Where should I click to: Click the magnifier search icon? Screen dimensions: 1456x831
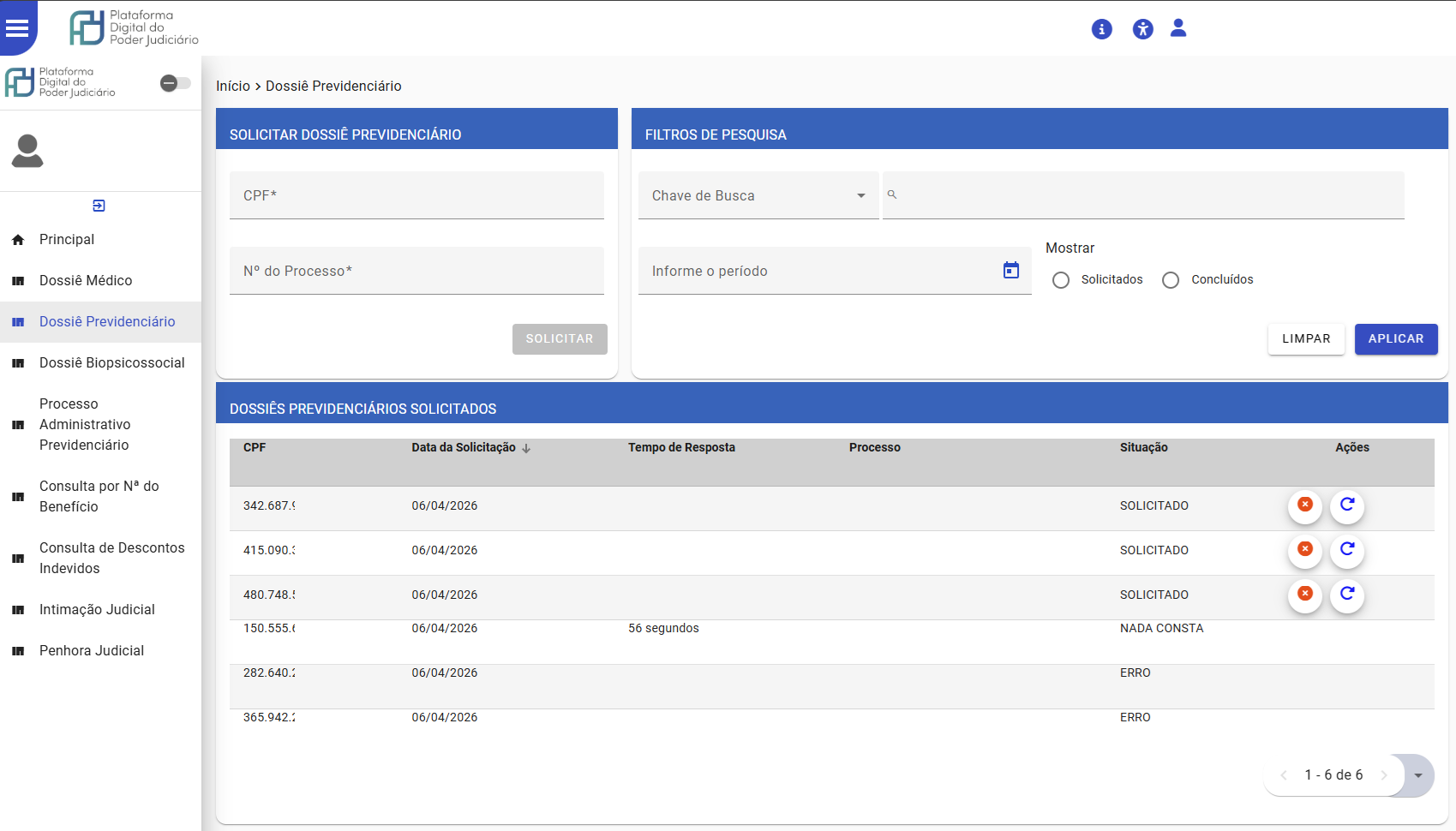(x=892, y=195)
